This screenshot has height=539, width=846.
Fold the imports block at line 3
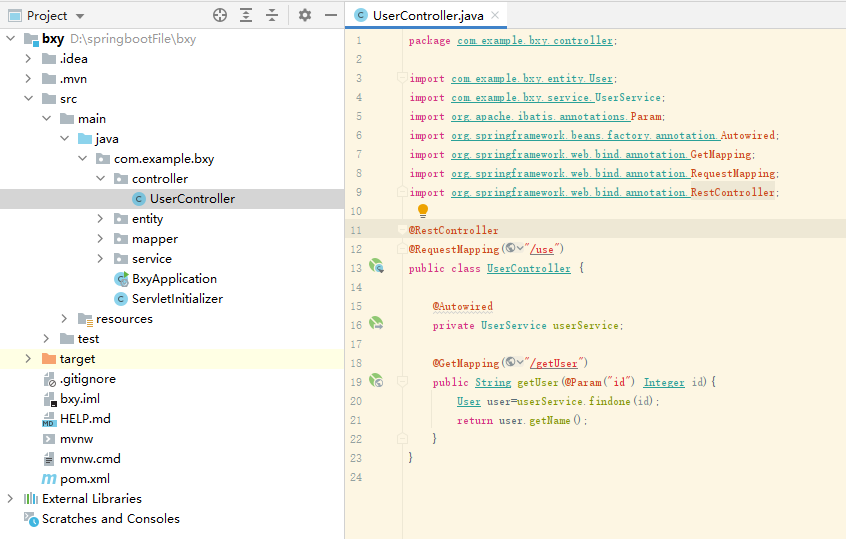click(402, 78)
